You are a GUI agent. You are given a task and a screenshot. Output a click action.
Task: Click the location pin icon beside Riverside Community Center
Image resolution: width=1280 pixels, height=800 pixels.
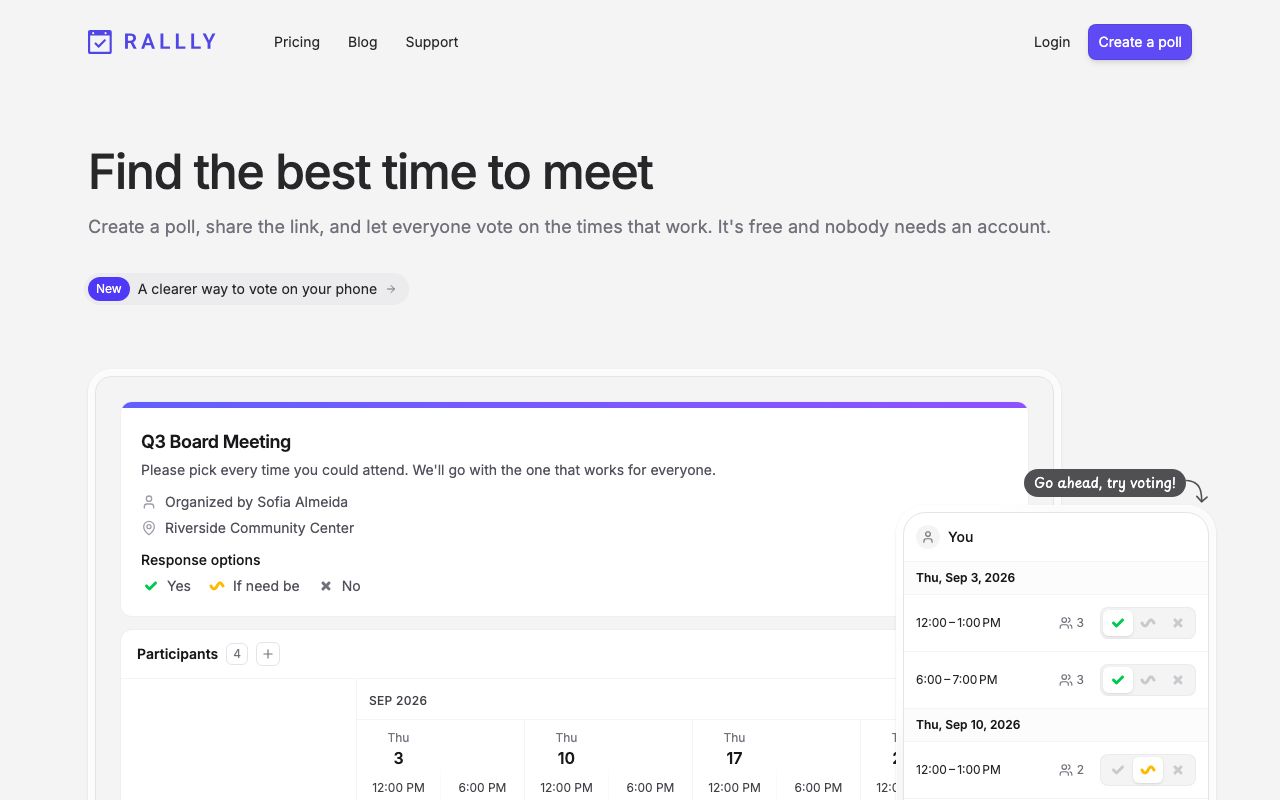149,528
